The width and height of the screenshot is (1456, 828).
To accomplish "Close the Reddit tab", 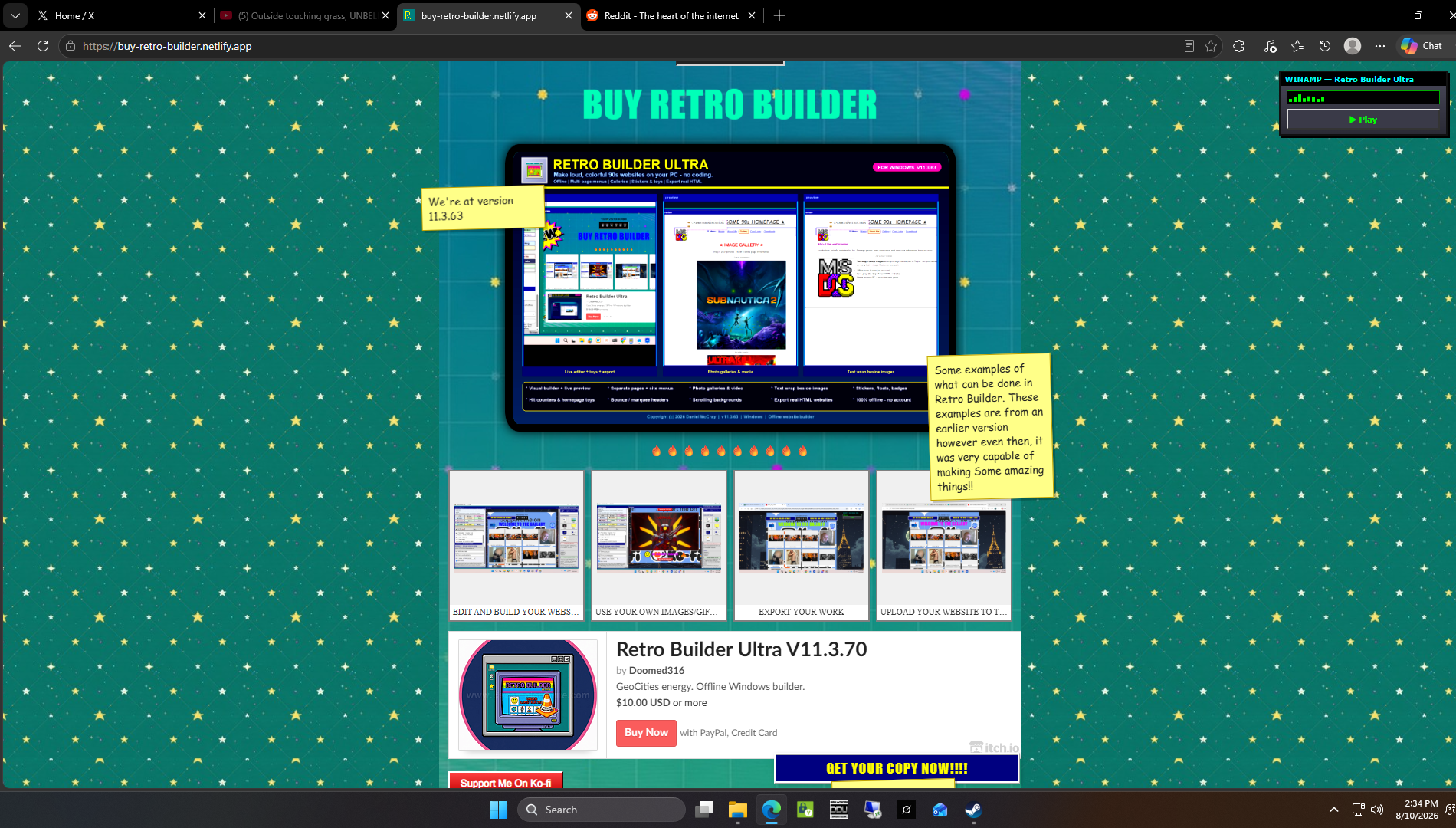I will tap(752, 15).
